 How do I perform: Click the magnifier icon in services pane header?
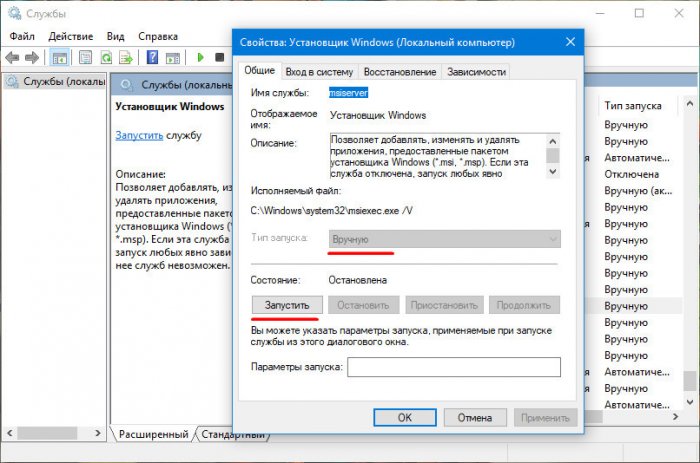click(127, 84)
